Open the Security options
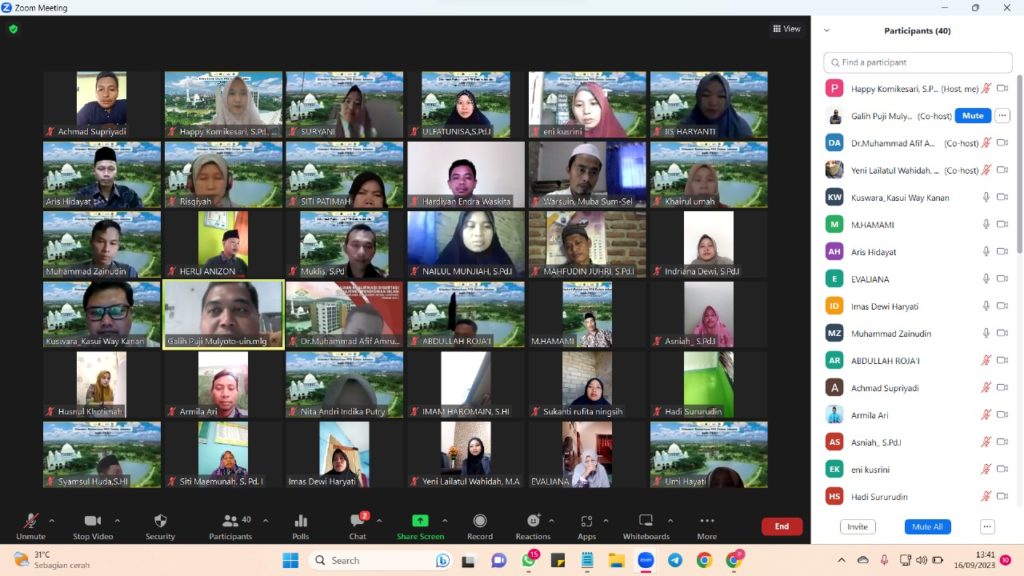The image size is (1024, 576). click(x=160, y=526)
